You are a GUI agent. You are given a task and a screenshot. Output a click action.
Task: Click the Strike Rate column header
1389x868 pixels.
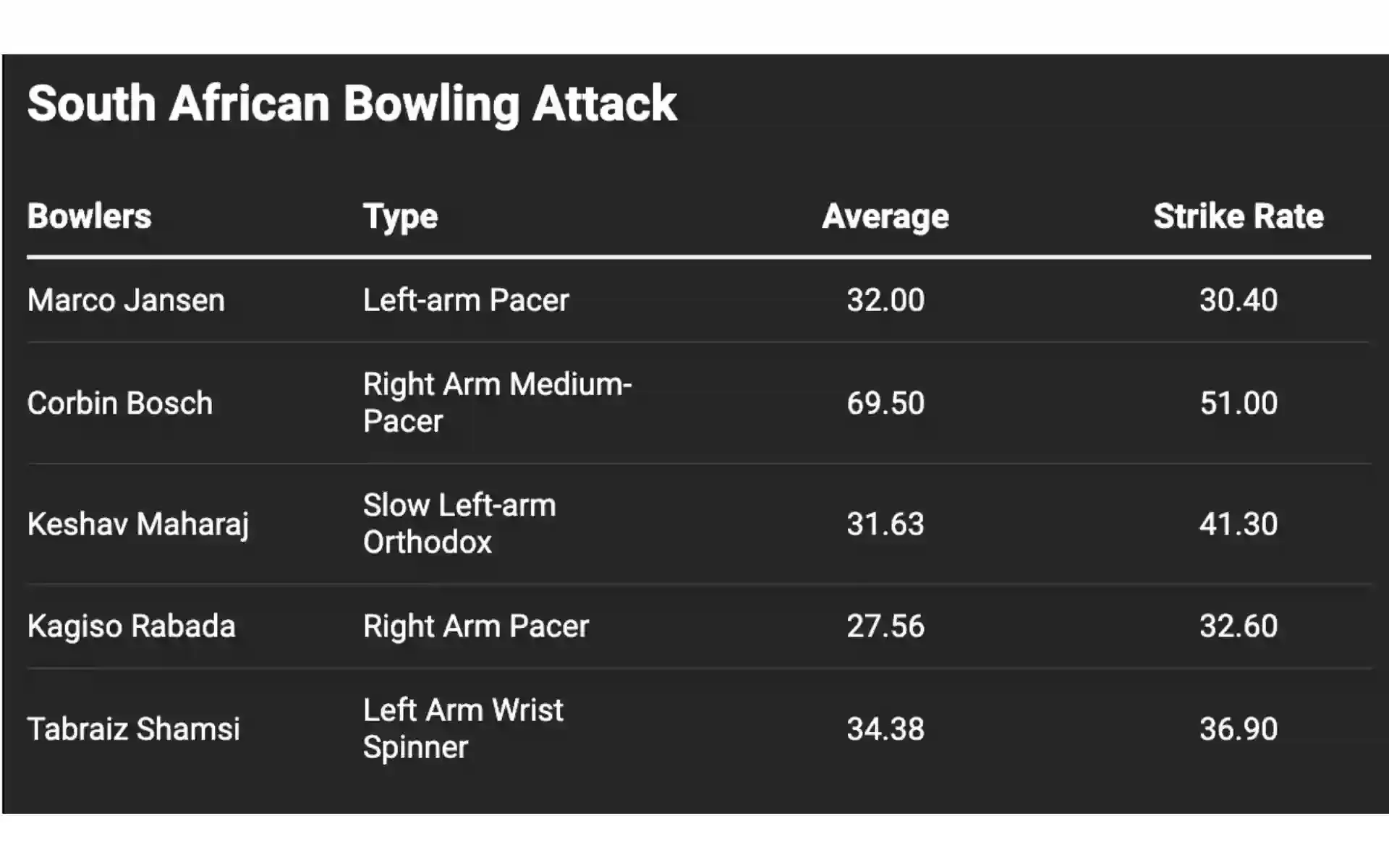(x=1238, y=216)
